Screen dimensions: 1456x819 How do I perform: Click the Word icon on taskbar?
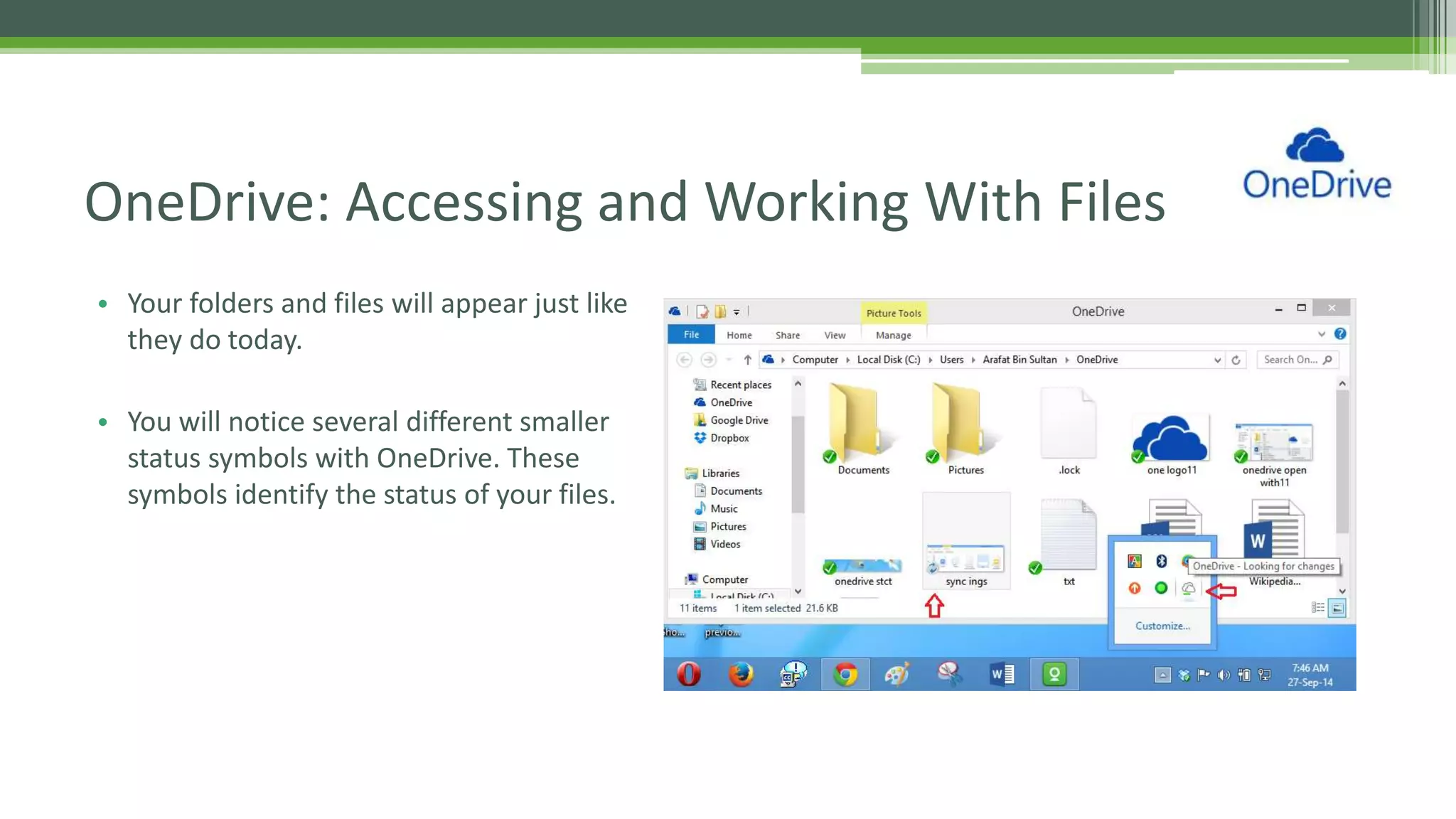(x=1002, y=674)
